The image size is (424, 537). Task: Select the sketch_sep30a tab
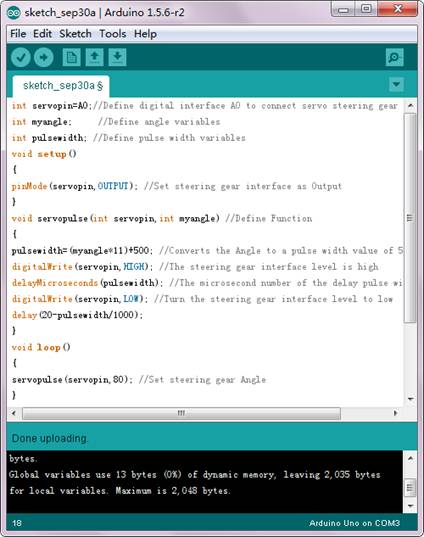point(61,86)
